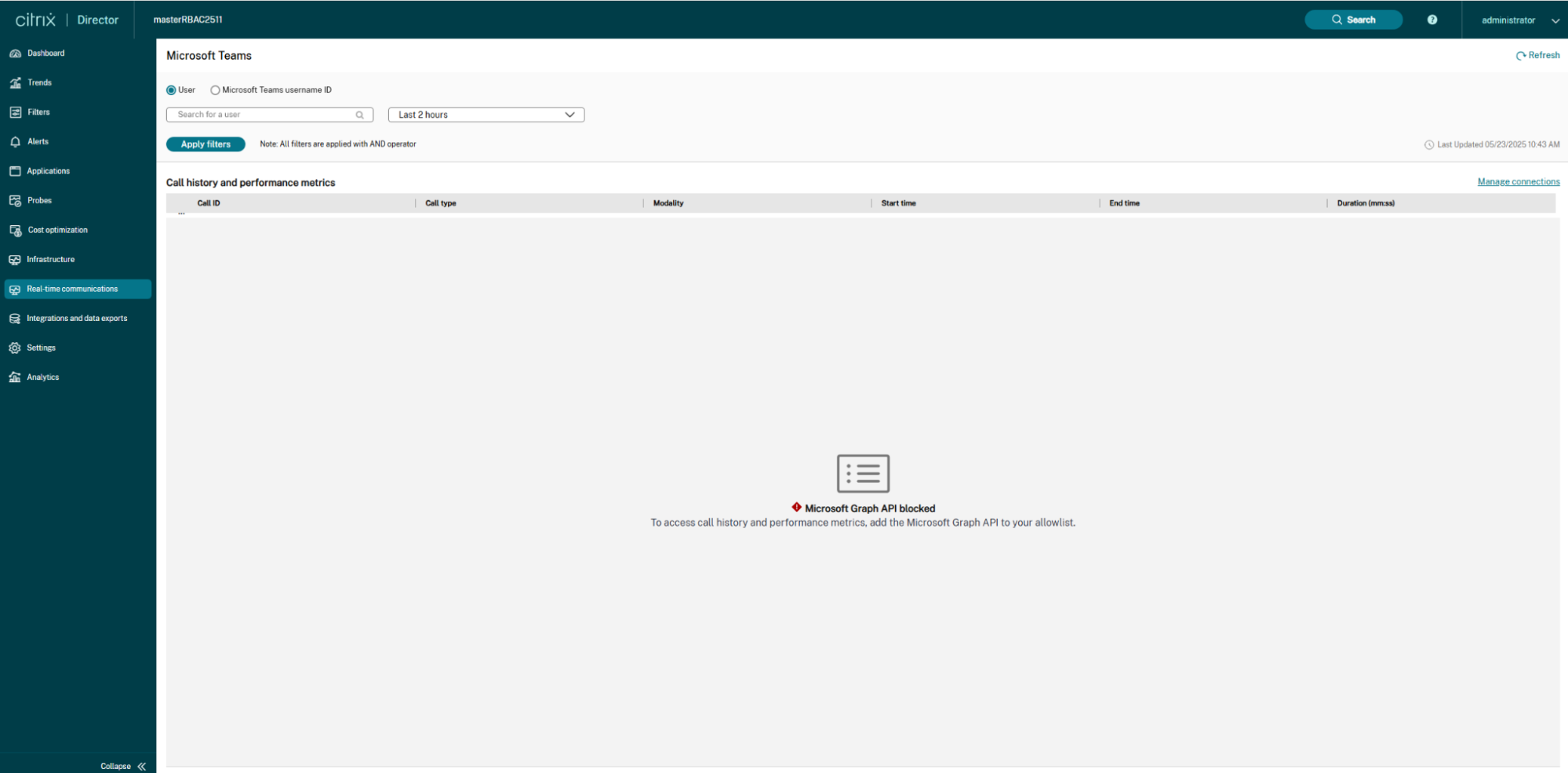Navigate to Infrastructure

point(50,259)
